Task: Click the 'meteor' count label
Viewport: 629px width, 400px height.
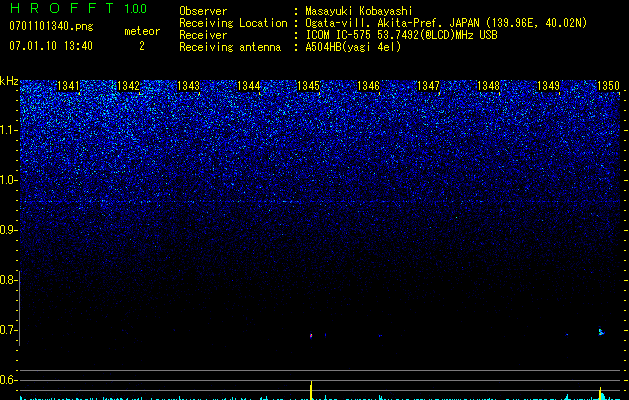Action: tap(142, 31)
